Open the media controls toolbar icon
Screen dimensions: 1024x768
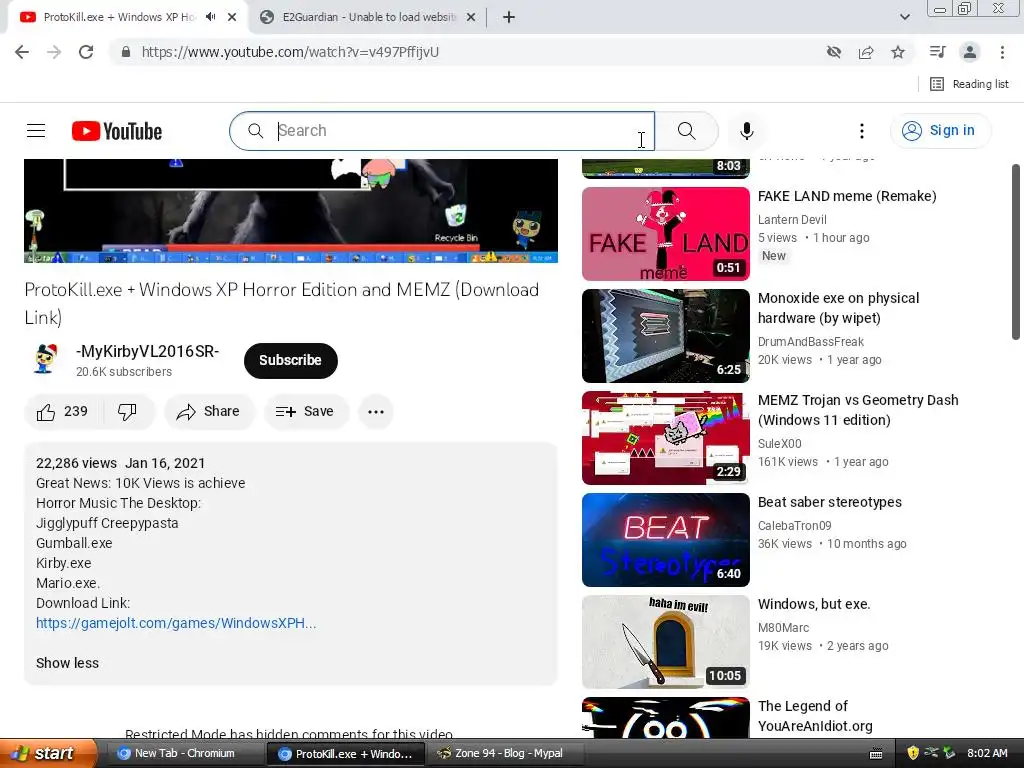coord(937,52)
